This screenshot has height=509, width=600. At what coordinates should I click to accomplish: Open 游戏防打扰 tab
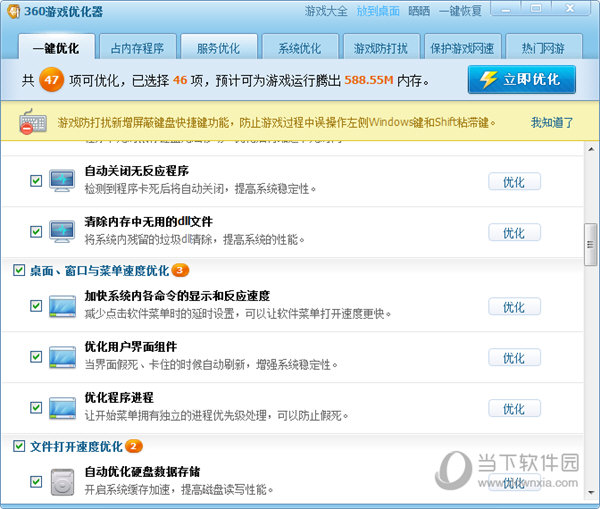pos(381,48)
